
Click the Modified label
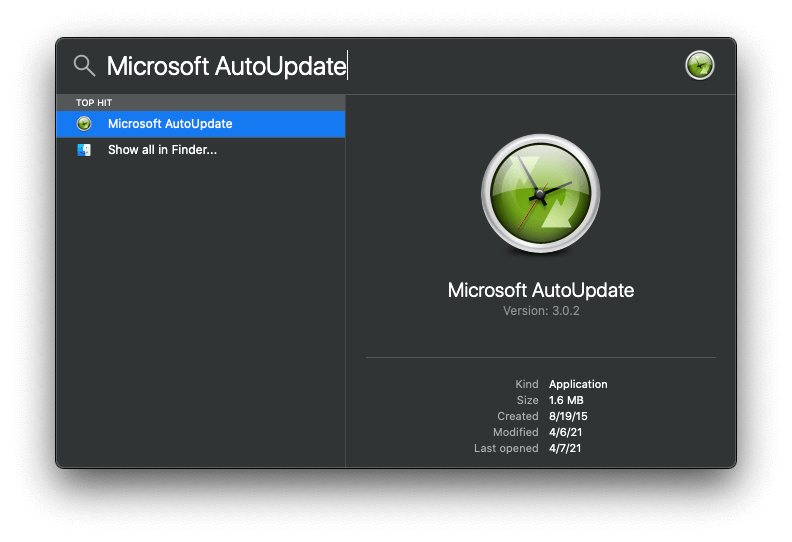[516, 432]
